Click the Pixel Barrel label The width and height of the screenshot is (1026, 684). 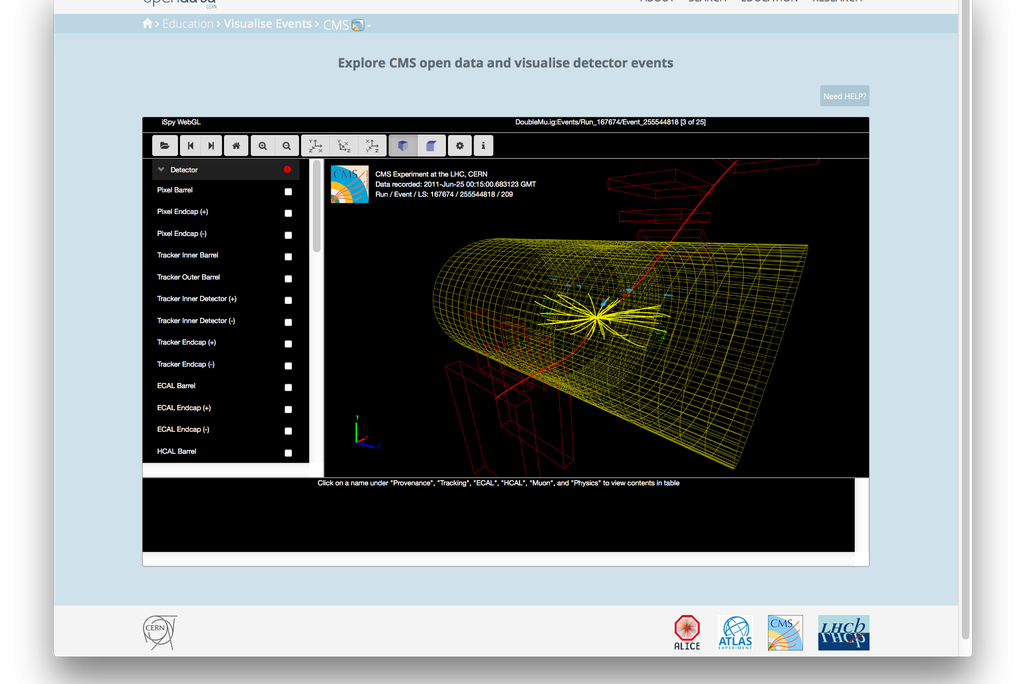175,190
